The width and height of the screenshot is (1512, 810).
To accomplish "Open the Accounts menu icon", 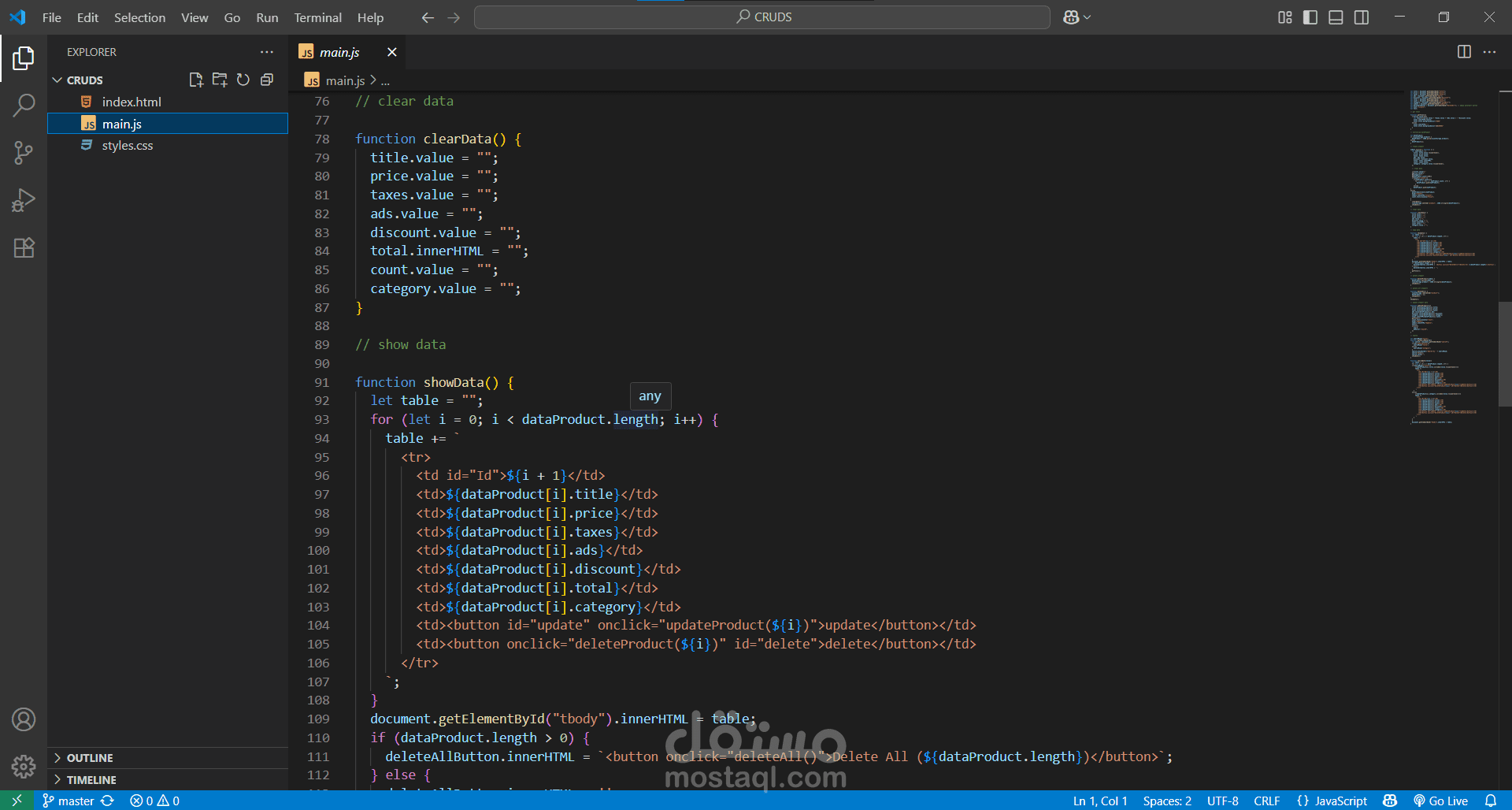I will [24, 719].
